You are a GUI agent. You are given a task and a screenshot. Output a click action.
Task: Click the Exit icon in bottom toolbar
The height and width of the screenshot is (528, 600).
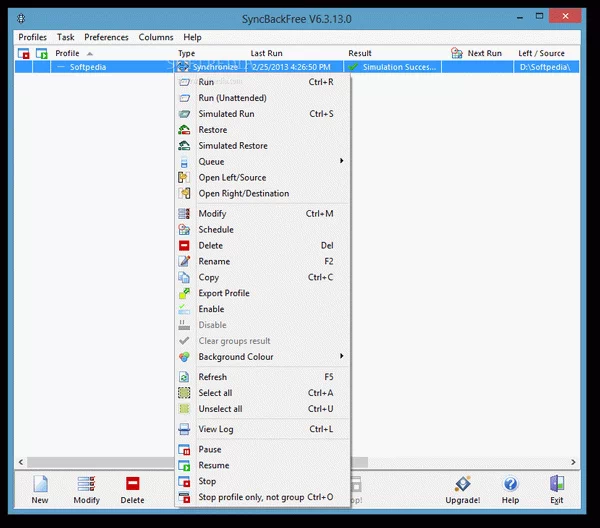[556, 489]
